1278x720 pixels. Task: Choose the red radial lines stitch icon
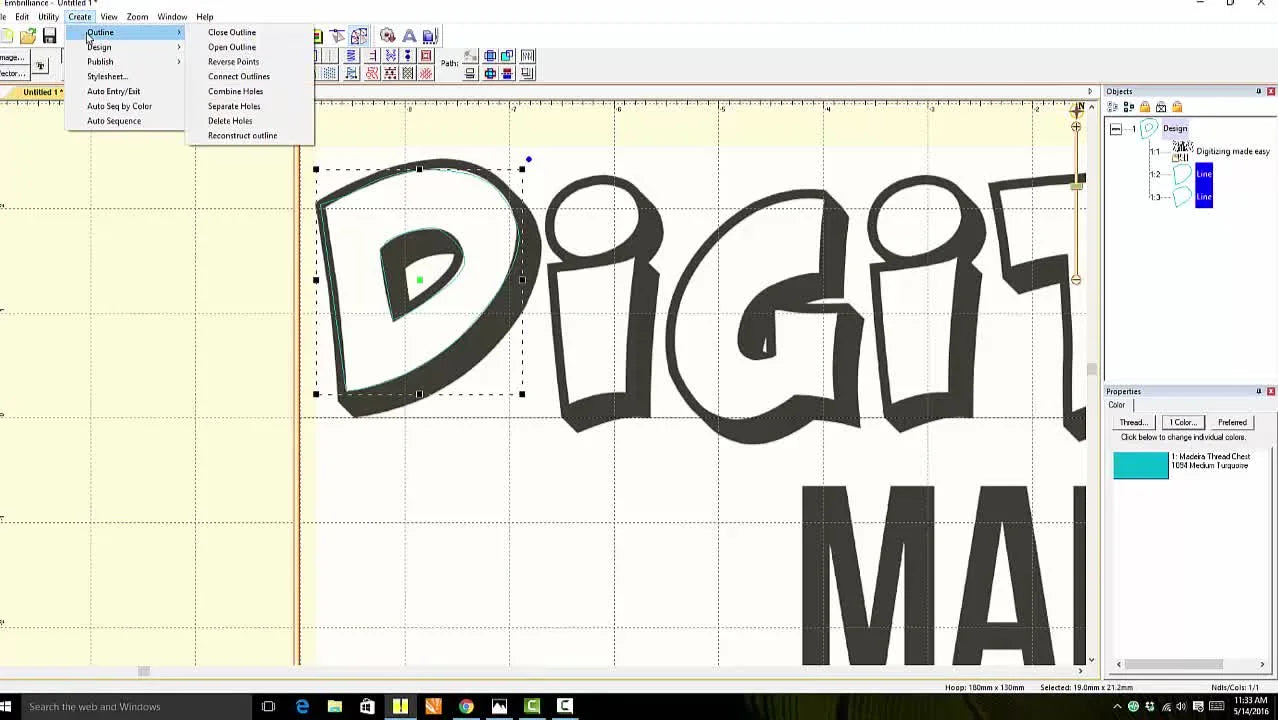[426, 73]
